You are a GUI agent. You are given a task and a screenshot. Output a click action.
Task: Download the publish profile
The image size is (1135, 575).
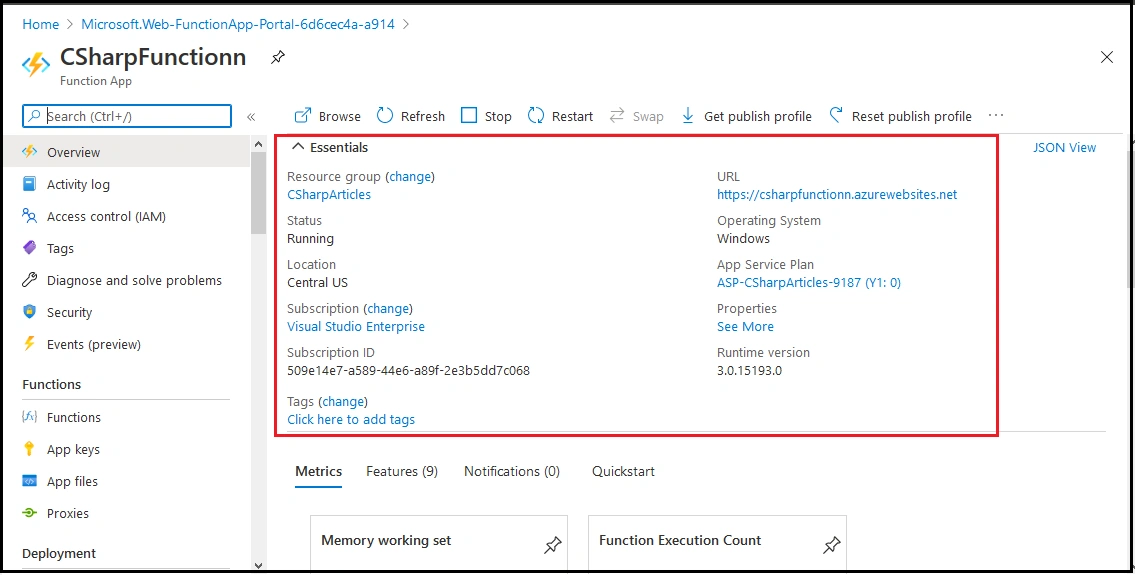(x=746, y=116)
